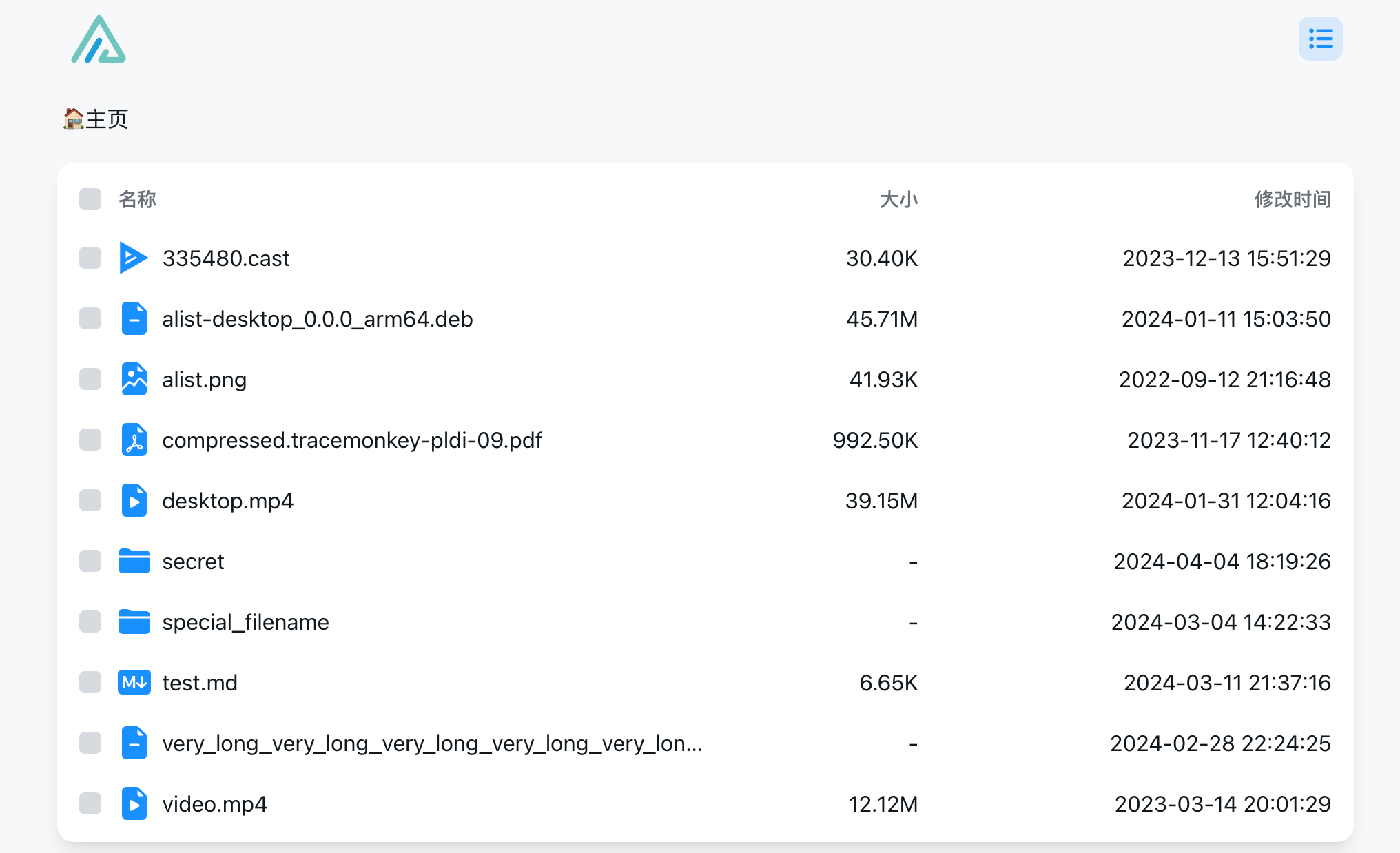Check the compressed.tracemonkey-pldi-09.pdf checkbox
1400x853 pixels.
90,440
